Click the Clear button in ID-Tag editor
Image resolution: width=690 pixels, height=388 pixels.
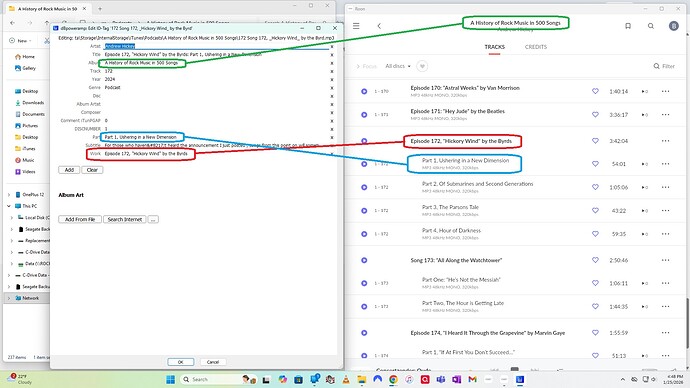coord(92,170)
